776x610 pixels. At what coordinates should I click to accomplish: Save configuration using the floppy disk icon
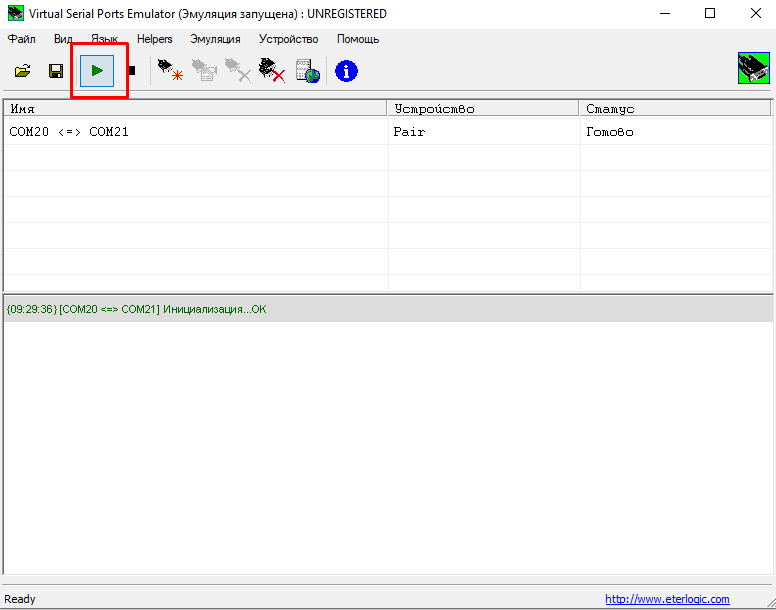[55, 71]
